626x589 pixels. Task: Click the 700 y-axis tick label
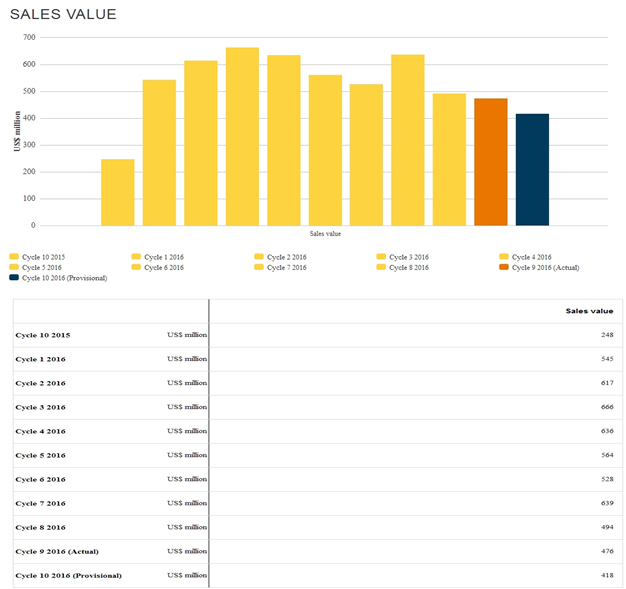pyautogui.click(x=29, y=37)
